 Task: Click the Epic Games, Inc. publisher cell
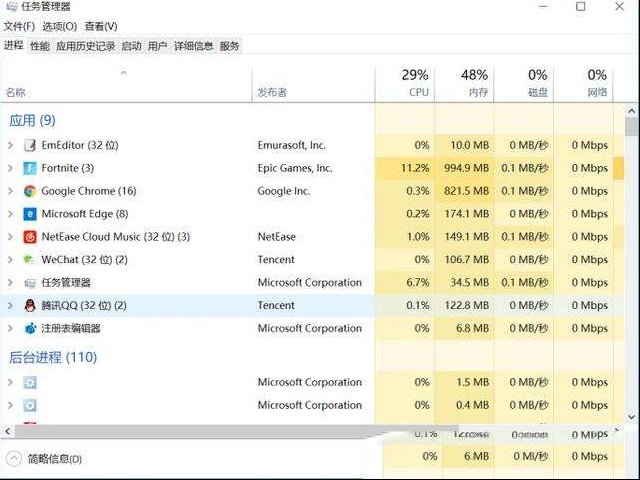295,168
